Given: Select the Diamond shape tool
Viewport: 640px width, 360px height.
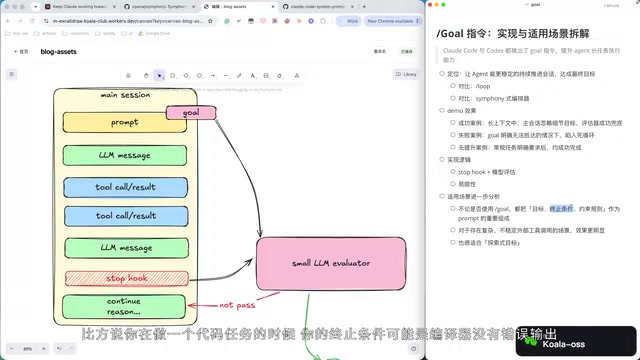Looking at the screenshot, I should tap(186, 76).
